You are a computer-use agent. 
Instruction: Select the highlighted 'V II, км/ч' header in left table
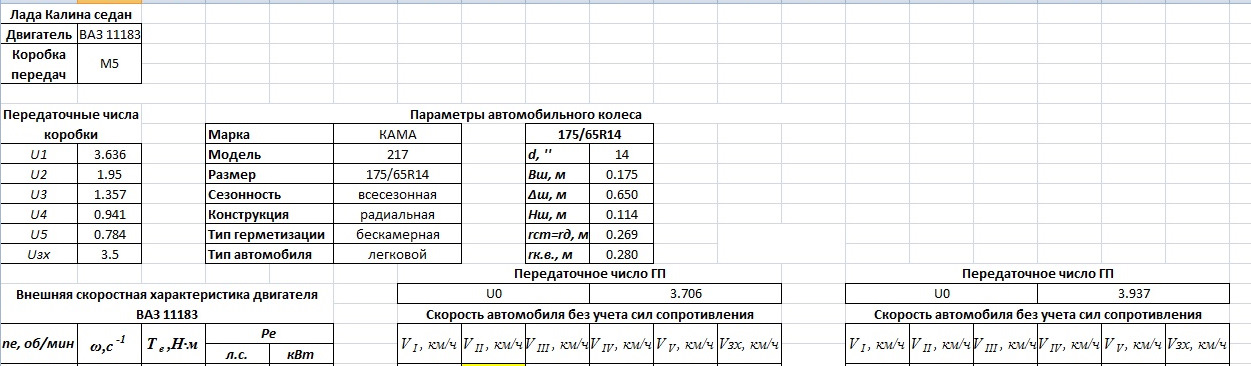click(x=493, y=344)
